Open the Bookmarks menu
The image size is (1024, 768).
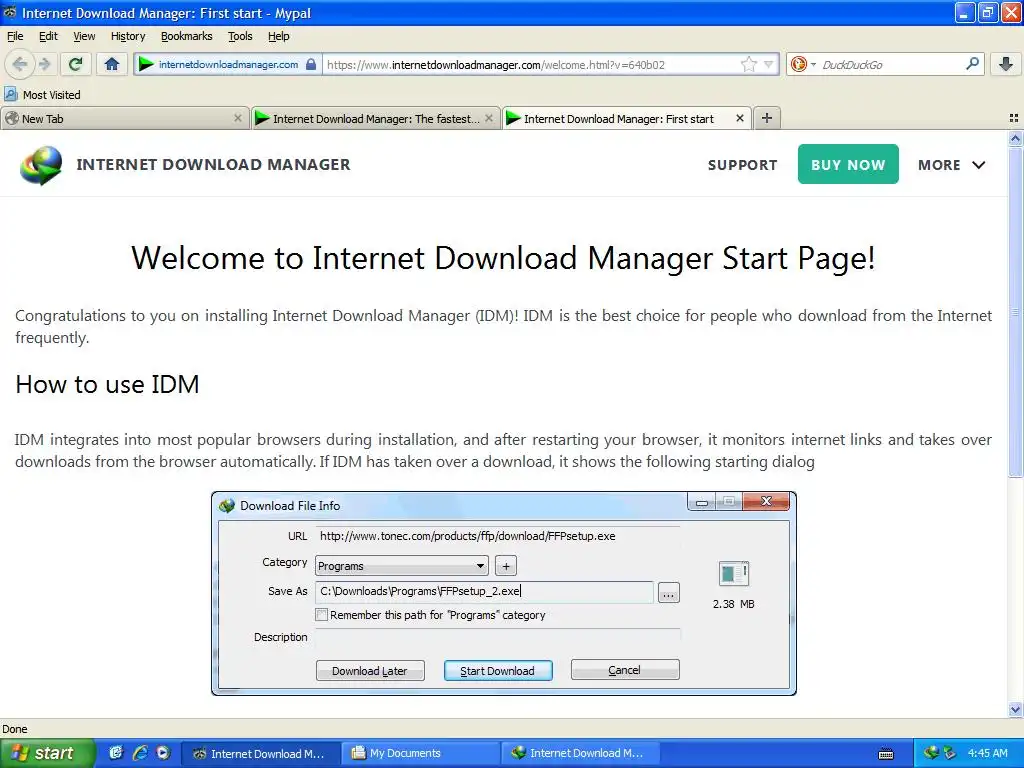[186, 36]
